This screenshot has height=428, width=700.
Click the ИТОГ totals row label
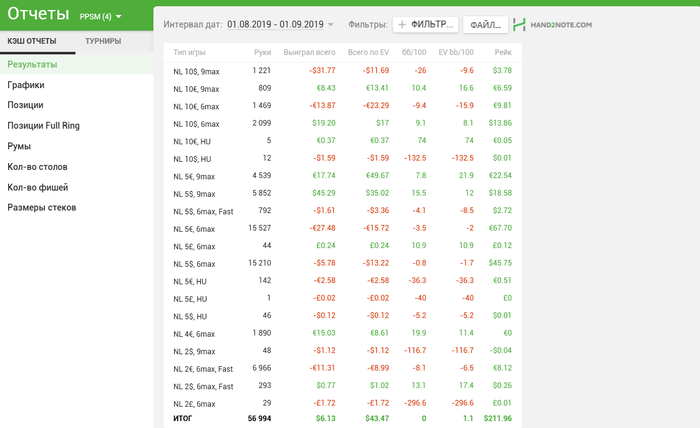(x=183, y=419)
